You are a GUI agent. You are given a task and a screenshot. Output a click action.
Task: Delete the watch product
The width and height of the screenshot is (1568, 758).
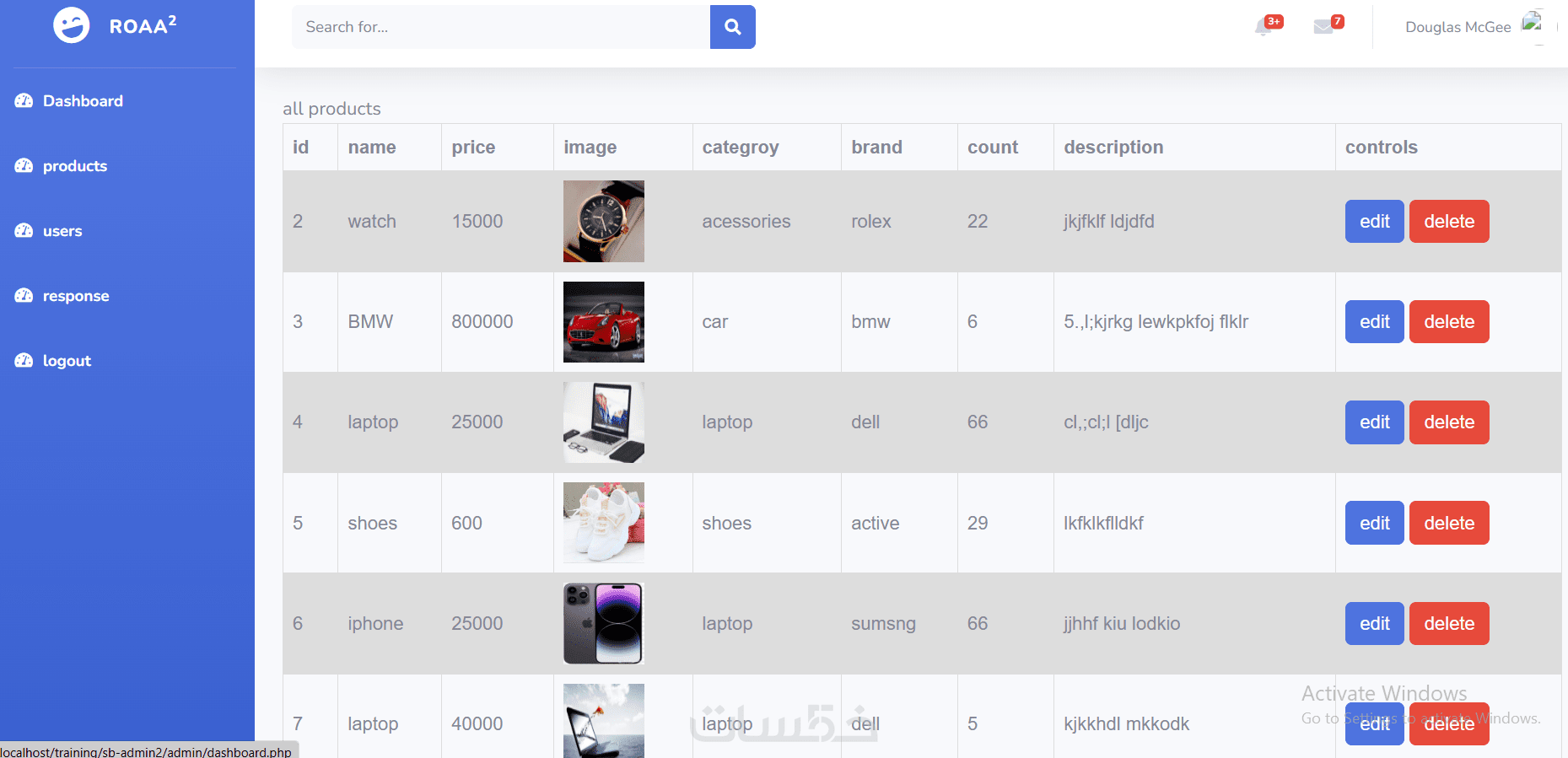point(1449,221)
